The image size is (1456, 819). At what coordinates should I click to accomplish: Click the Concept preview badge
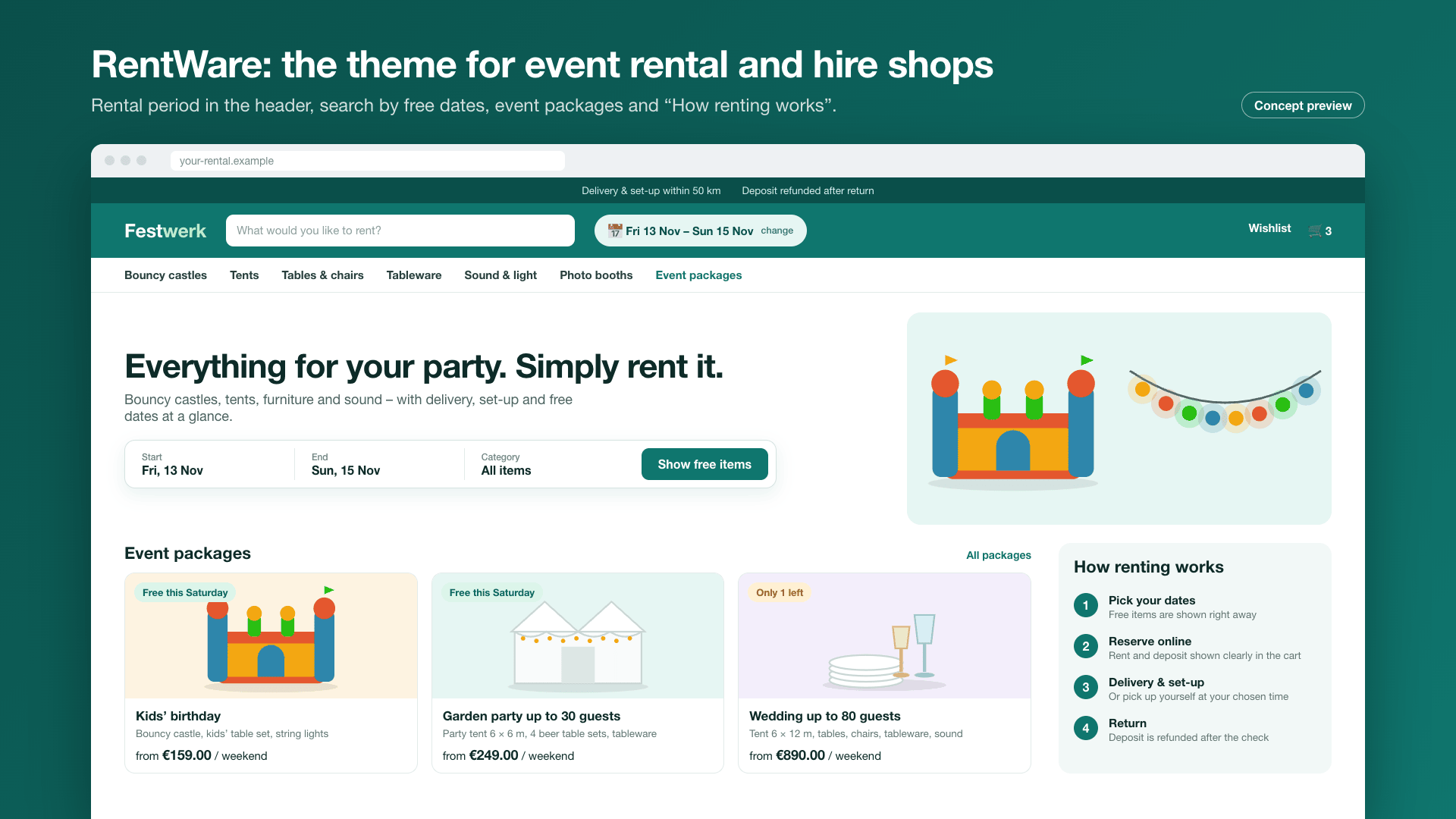pos(1303,105)
